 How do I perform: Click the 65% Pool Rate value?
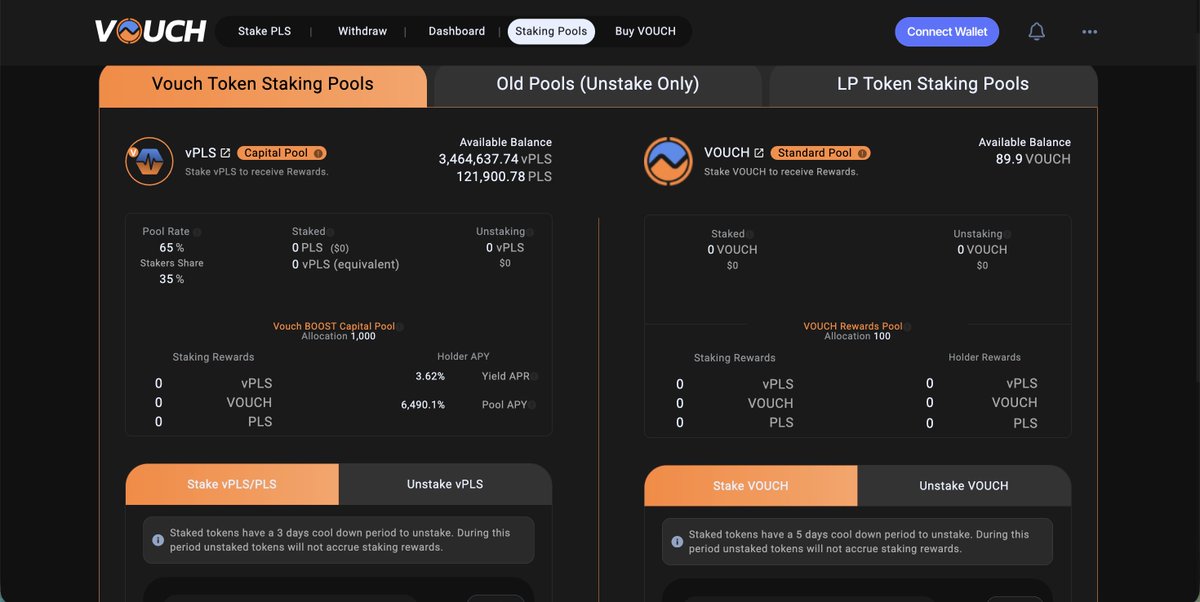[x=172, y=248]
